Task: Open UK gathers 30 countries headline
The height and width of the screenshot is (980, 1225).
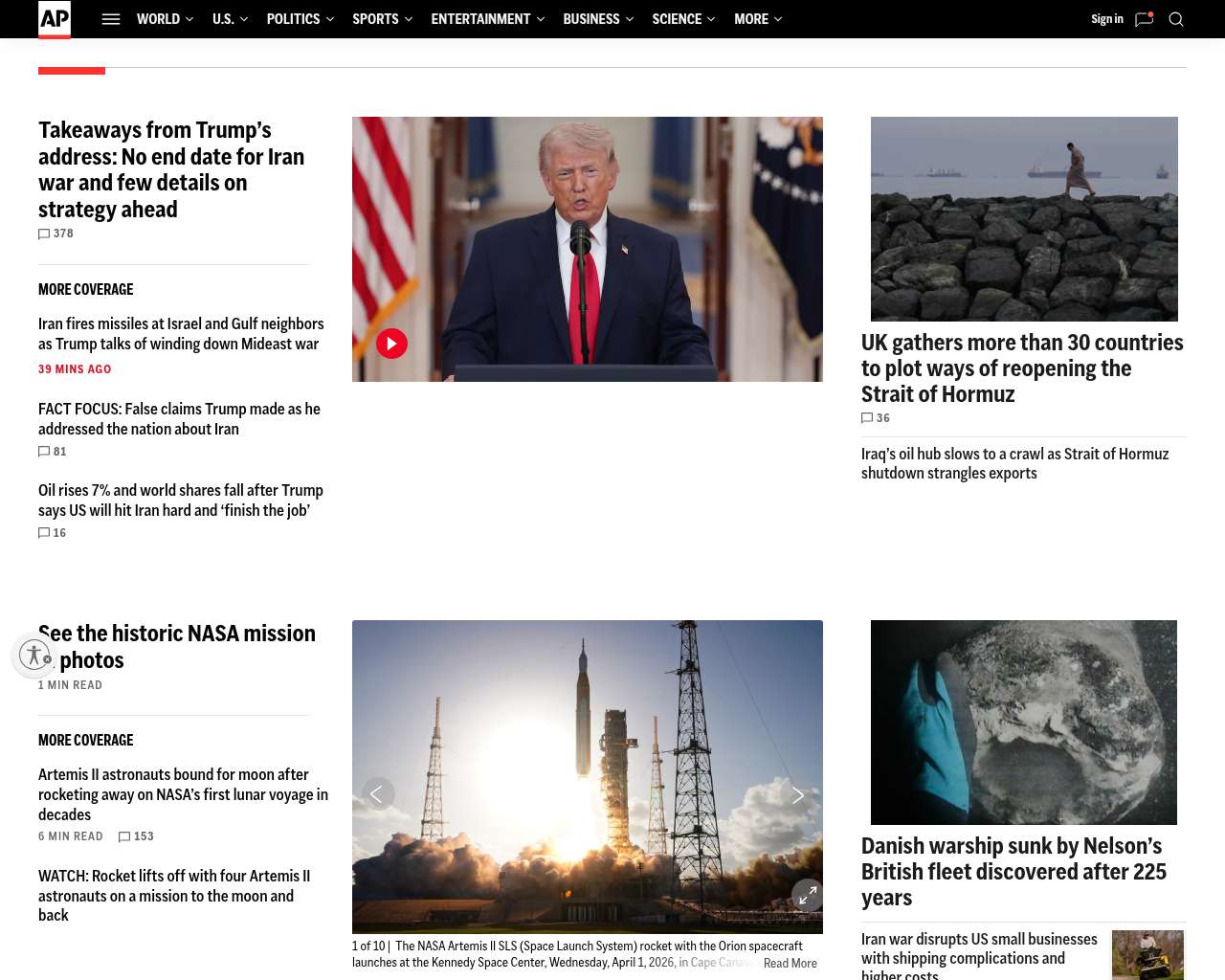Action: tap(1022, 368)
